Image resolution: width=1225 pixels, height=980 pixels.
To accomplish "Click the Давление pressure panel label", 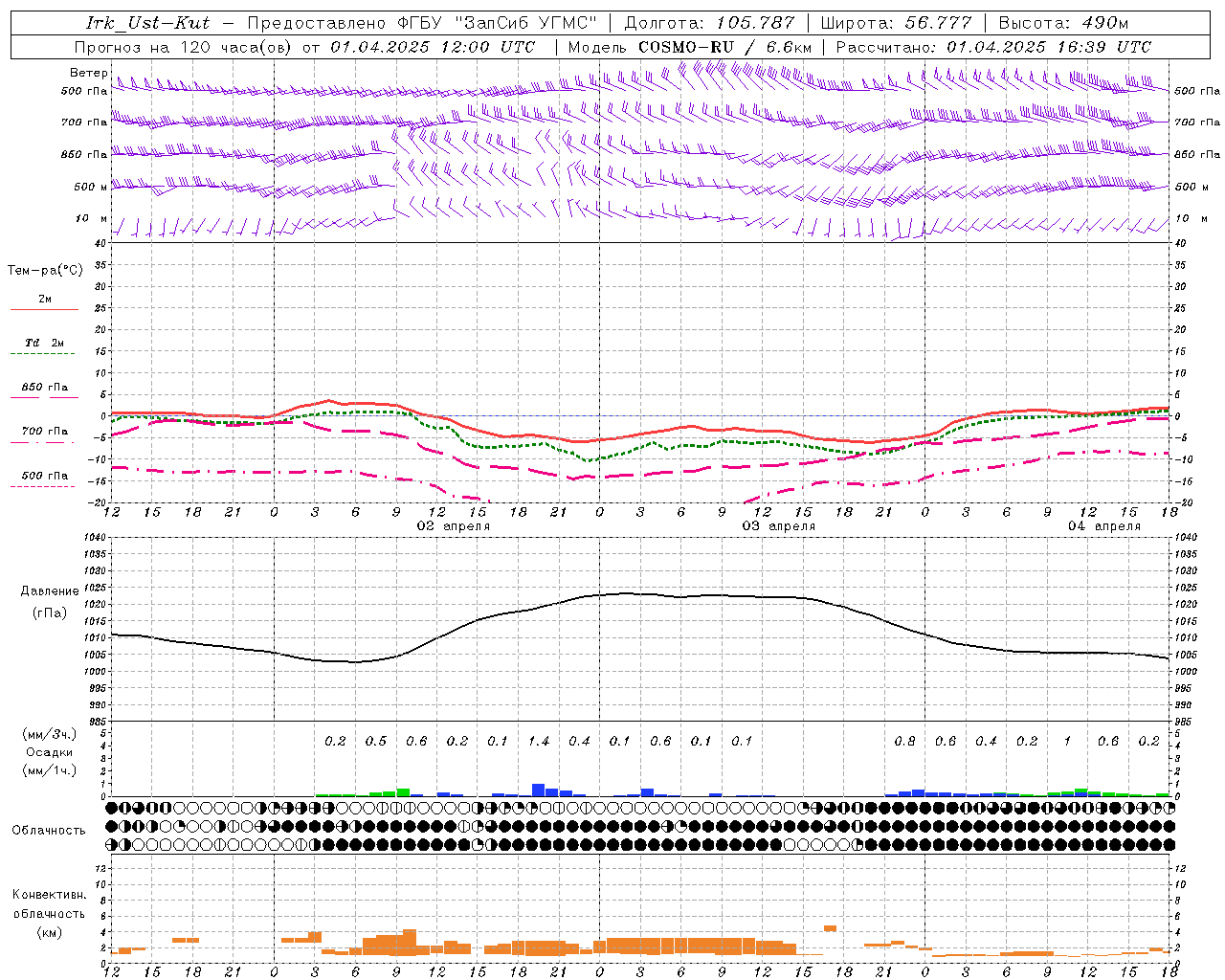I will 50,591.
